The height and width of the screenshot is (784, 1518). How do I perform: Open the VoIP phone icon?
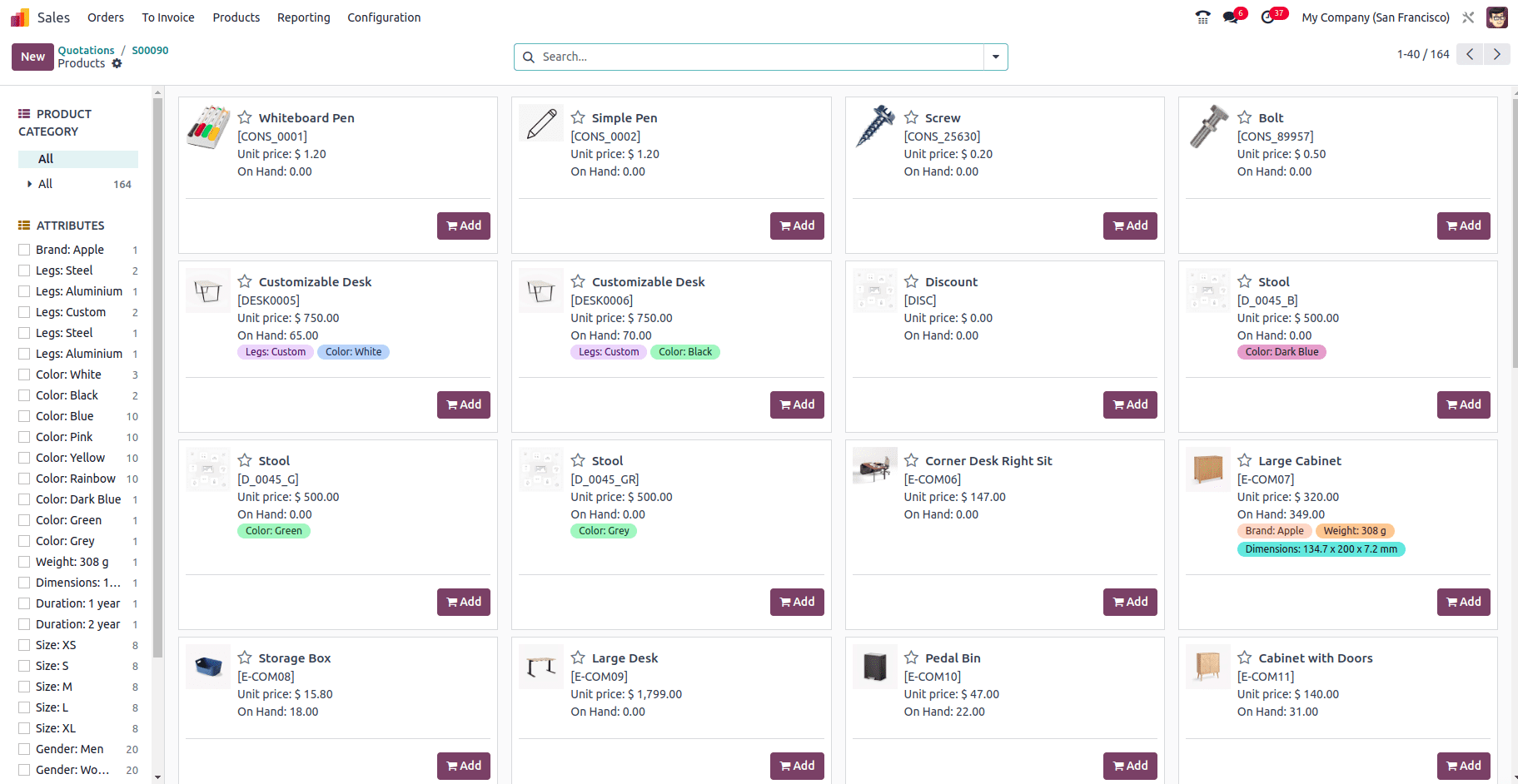coord(1202,17)
